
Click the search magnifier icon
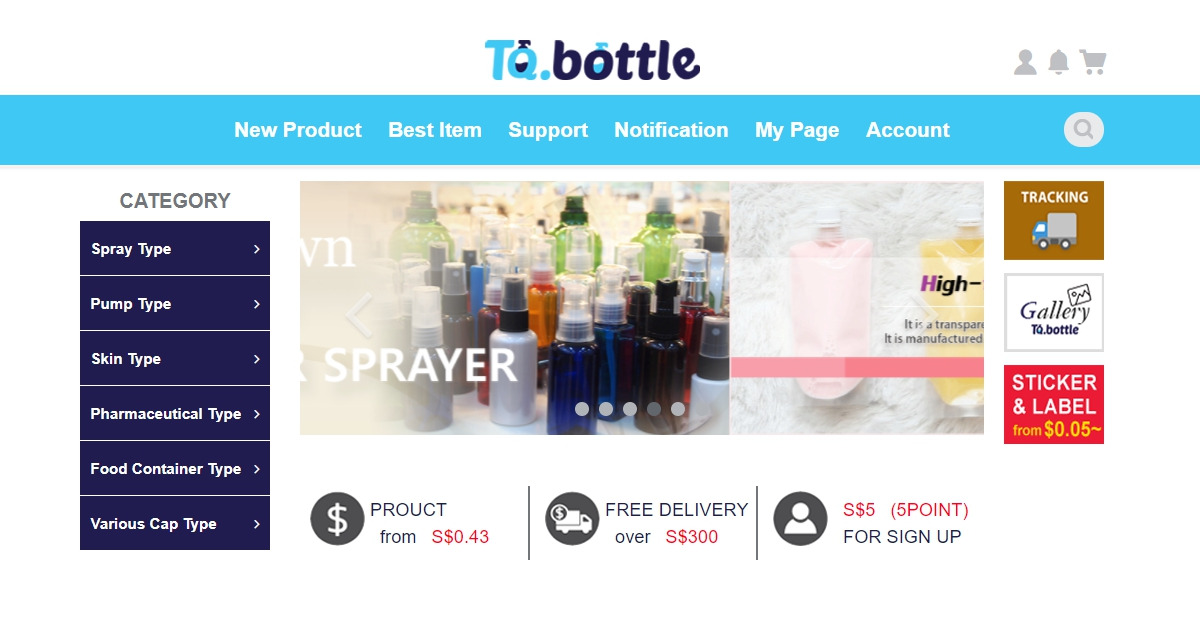[x=1084, y=130]
